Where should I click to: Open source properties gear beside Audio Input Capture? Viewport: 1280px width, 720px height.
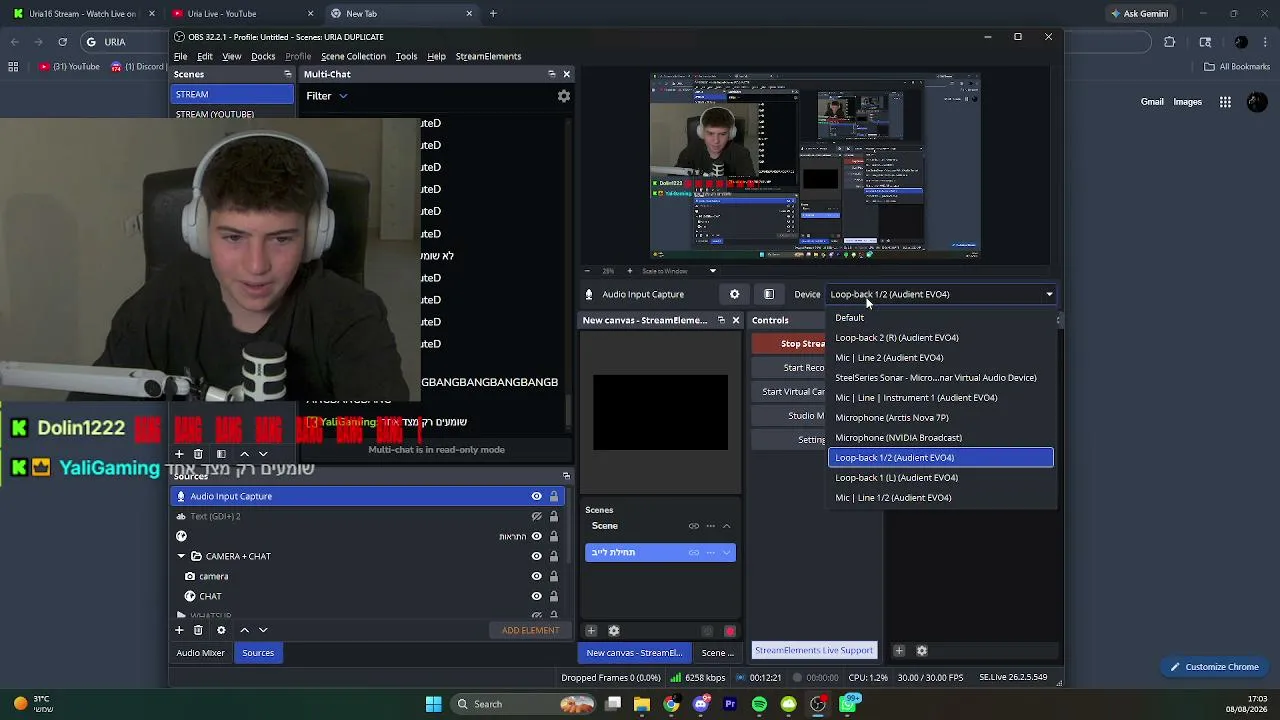coord(734,294)
